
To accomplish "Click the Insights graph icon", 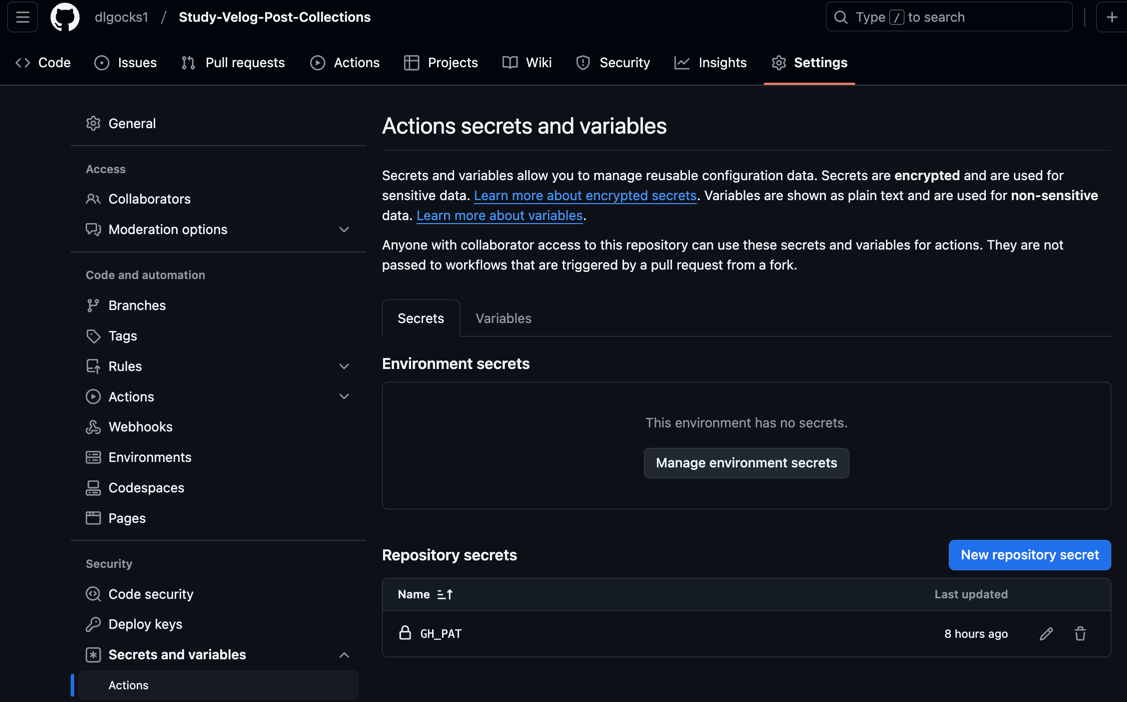I will tap(681, 63).
